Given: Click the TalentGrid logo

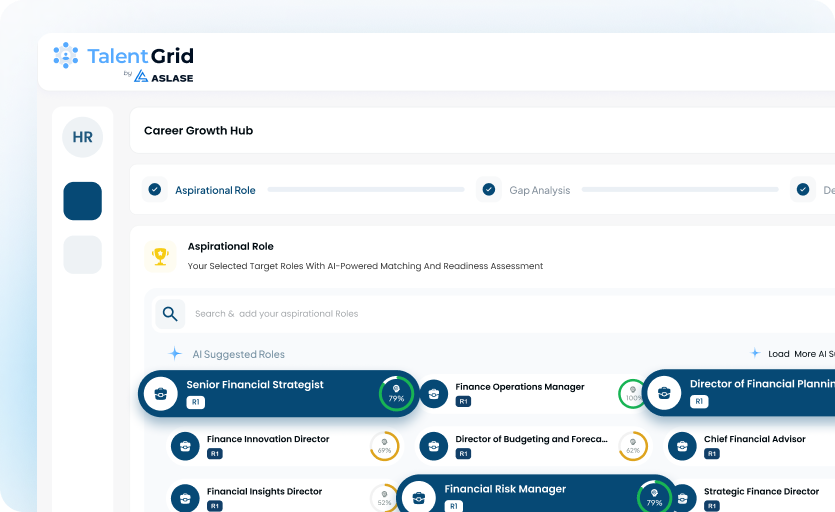Looking at the screenshot, I should click(123, 56).
